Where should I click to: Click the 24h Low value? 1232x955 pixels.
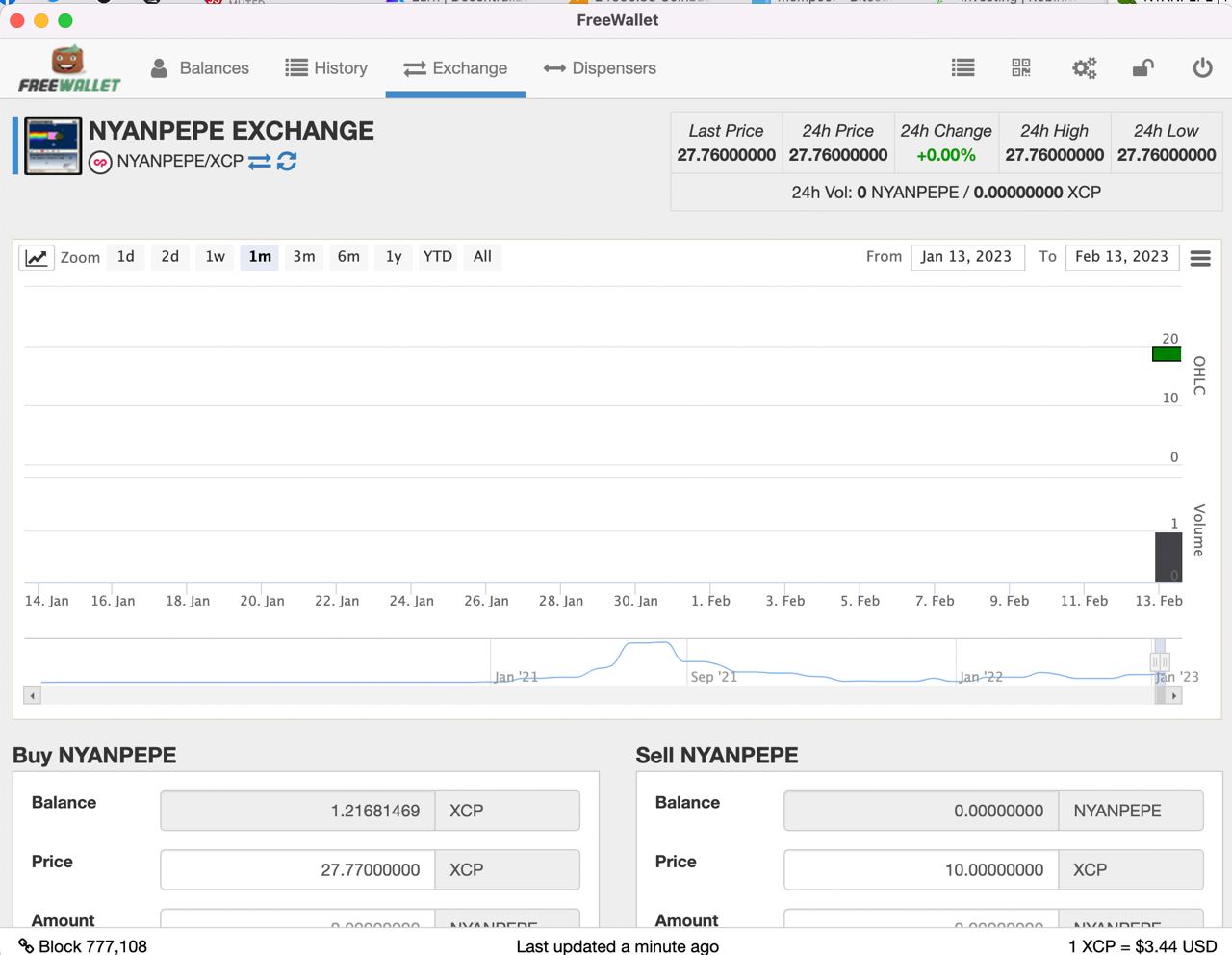point(1167,155)
